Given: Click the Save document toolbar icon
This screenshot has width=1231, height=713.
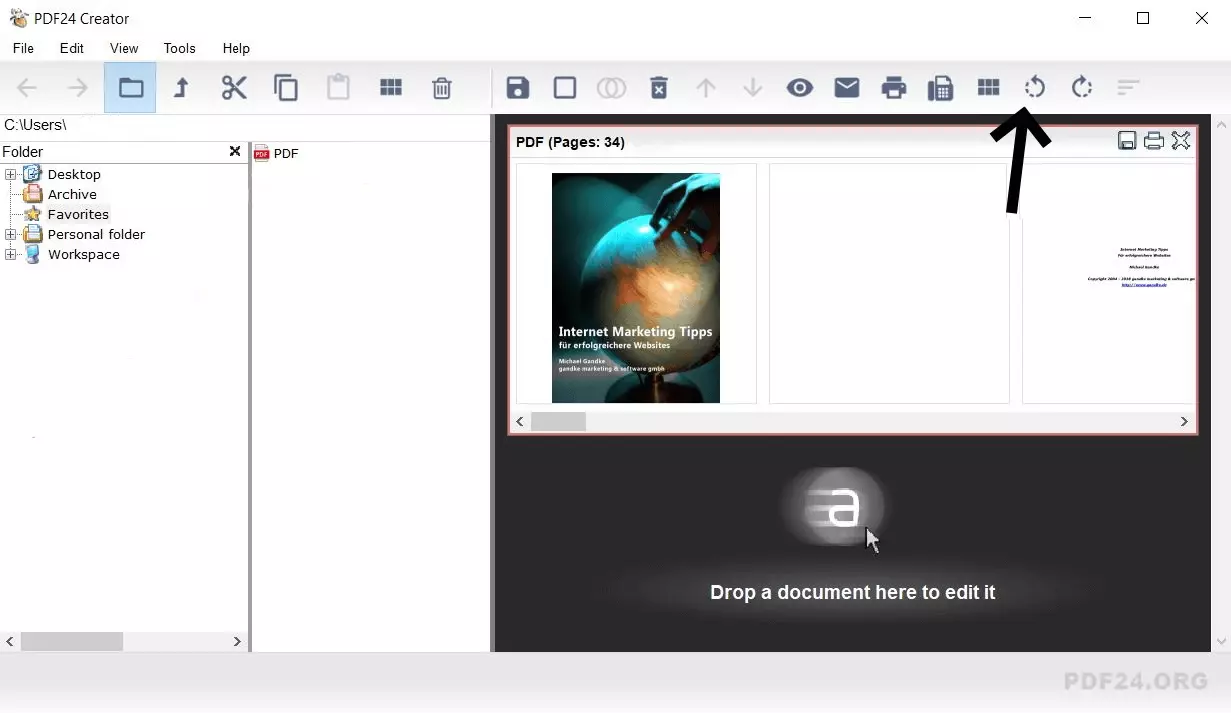Looking at the screenshot, I should click(x=517, y=88).
